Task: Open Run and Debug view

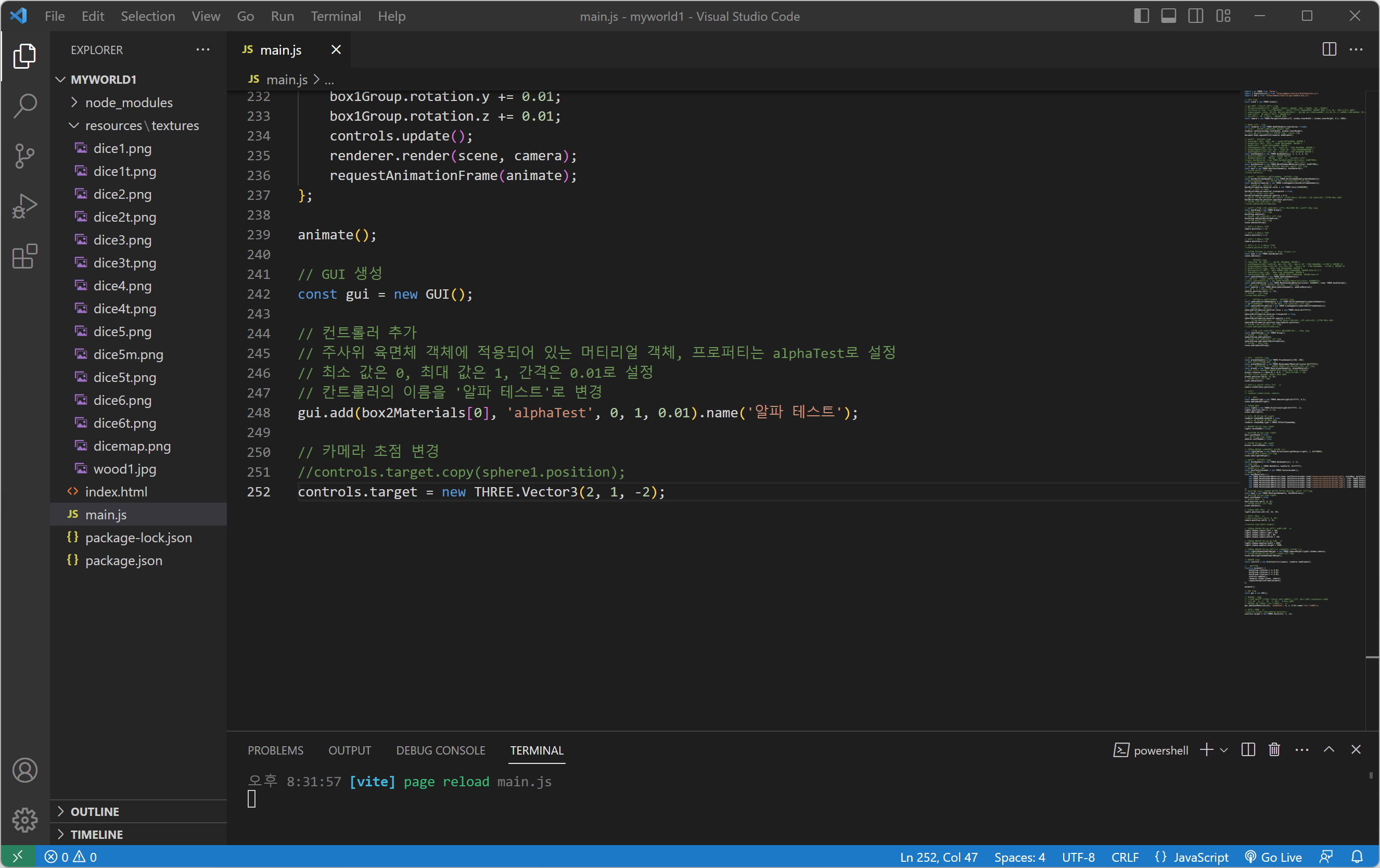Action: (24, 206)
